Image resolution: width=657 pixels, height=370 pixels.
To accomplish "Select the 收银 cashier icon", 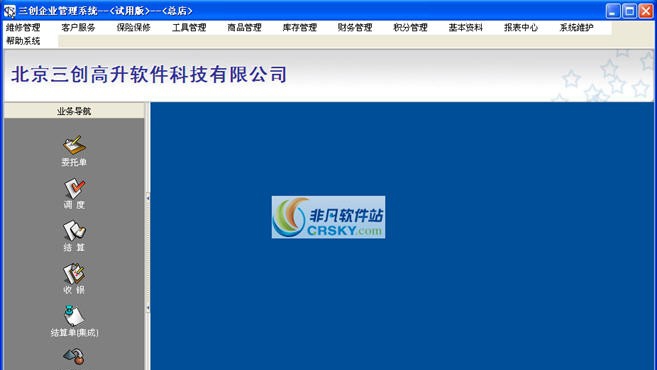I will point(74,274).
